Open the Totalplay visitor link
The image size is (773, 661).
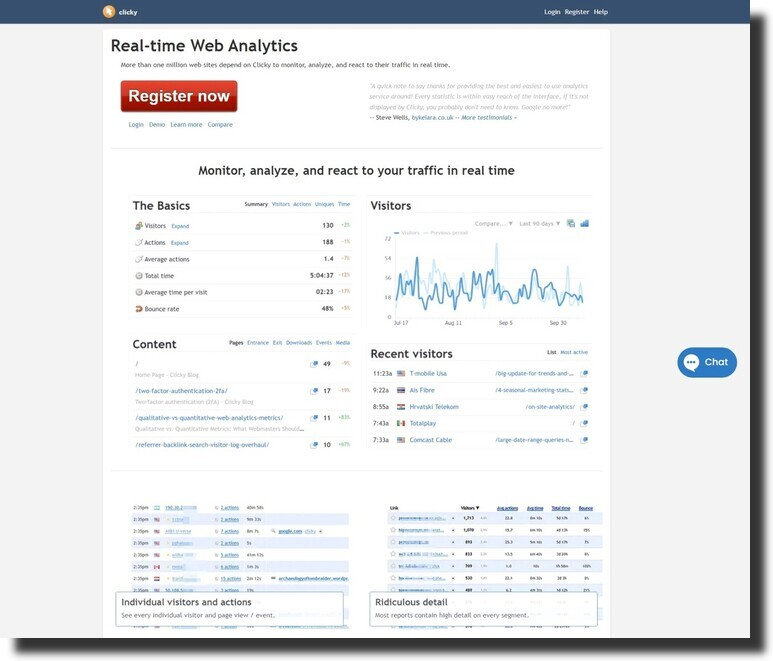422,423
